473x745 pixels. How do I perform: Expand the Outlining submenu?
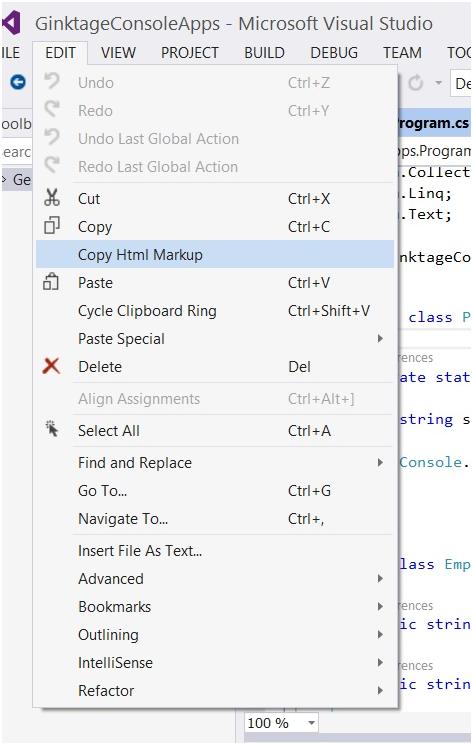click(215, 635)
